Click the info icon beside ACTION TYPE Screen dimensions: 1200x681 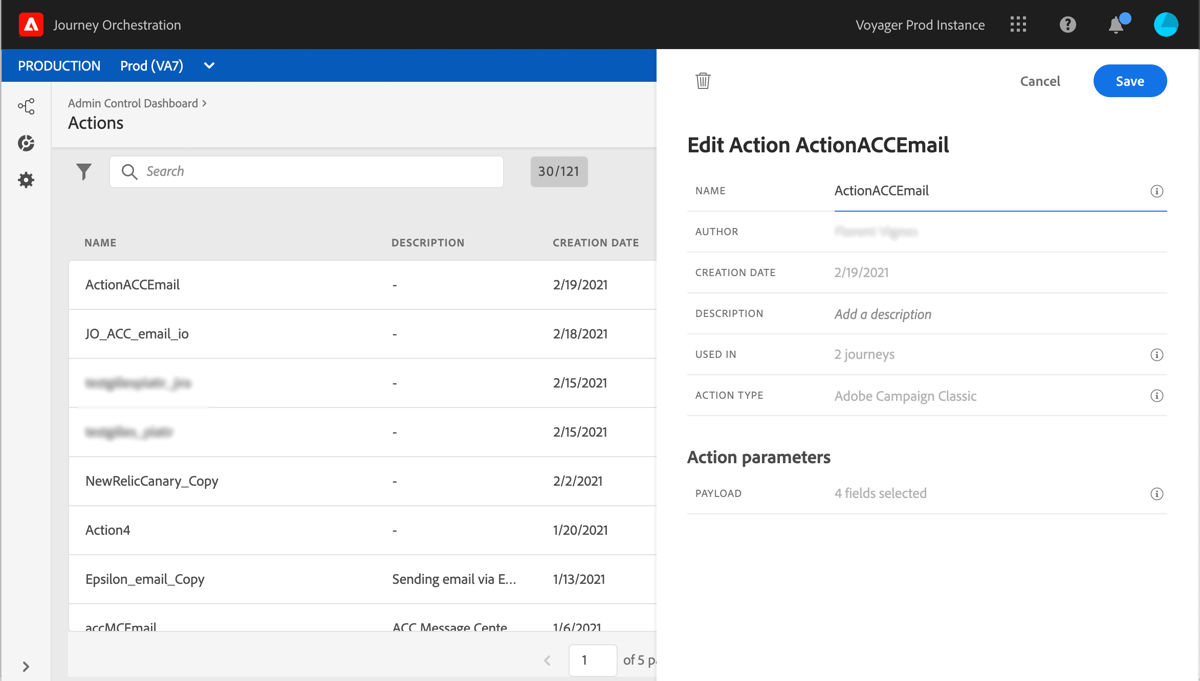click(1157, 395)
